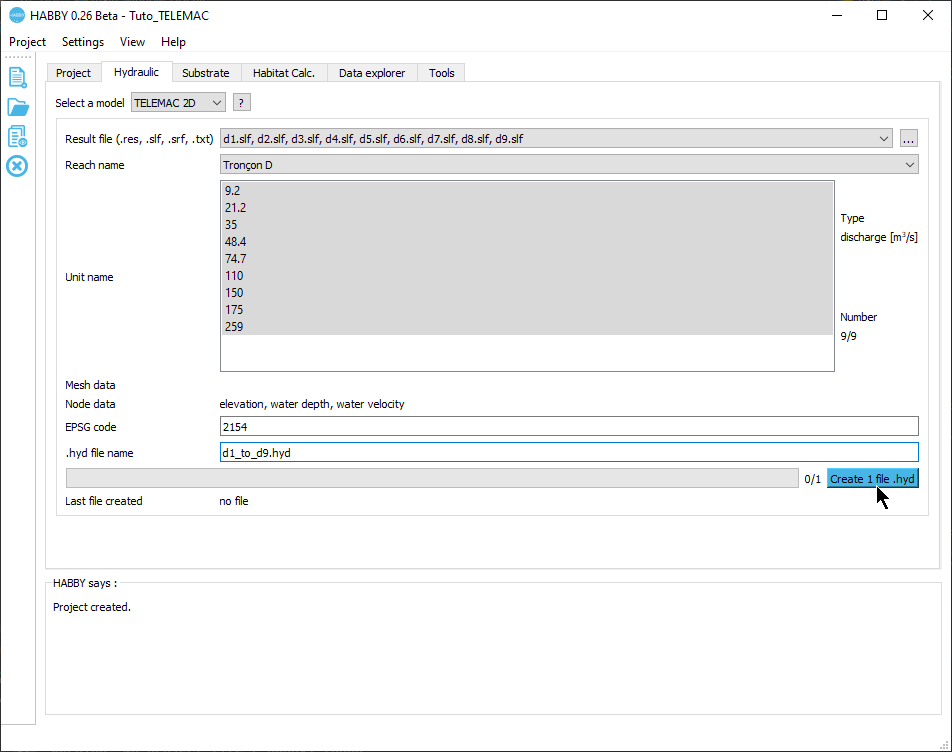This screenshot has height=752, width=952.
Task: Open the Select a model dropdown
Action: coord(178,103)
